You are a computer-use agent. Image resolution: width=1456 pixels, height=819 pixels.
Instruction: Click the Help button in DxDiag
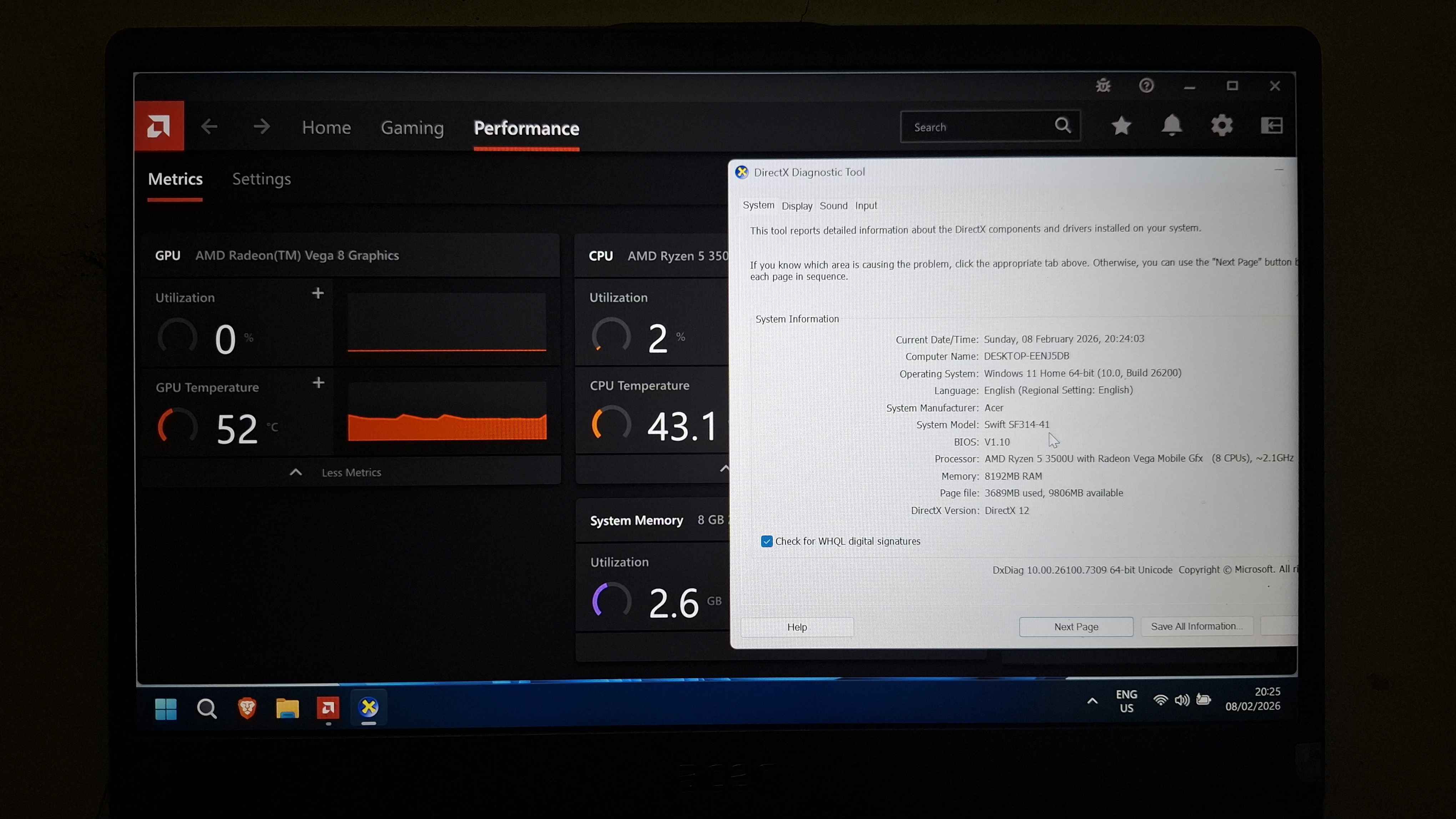click(797, 627)
